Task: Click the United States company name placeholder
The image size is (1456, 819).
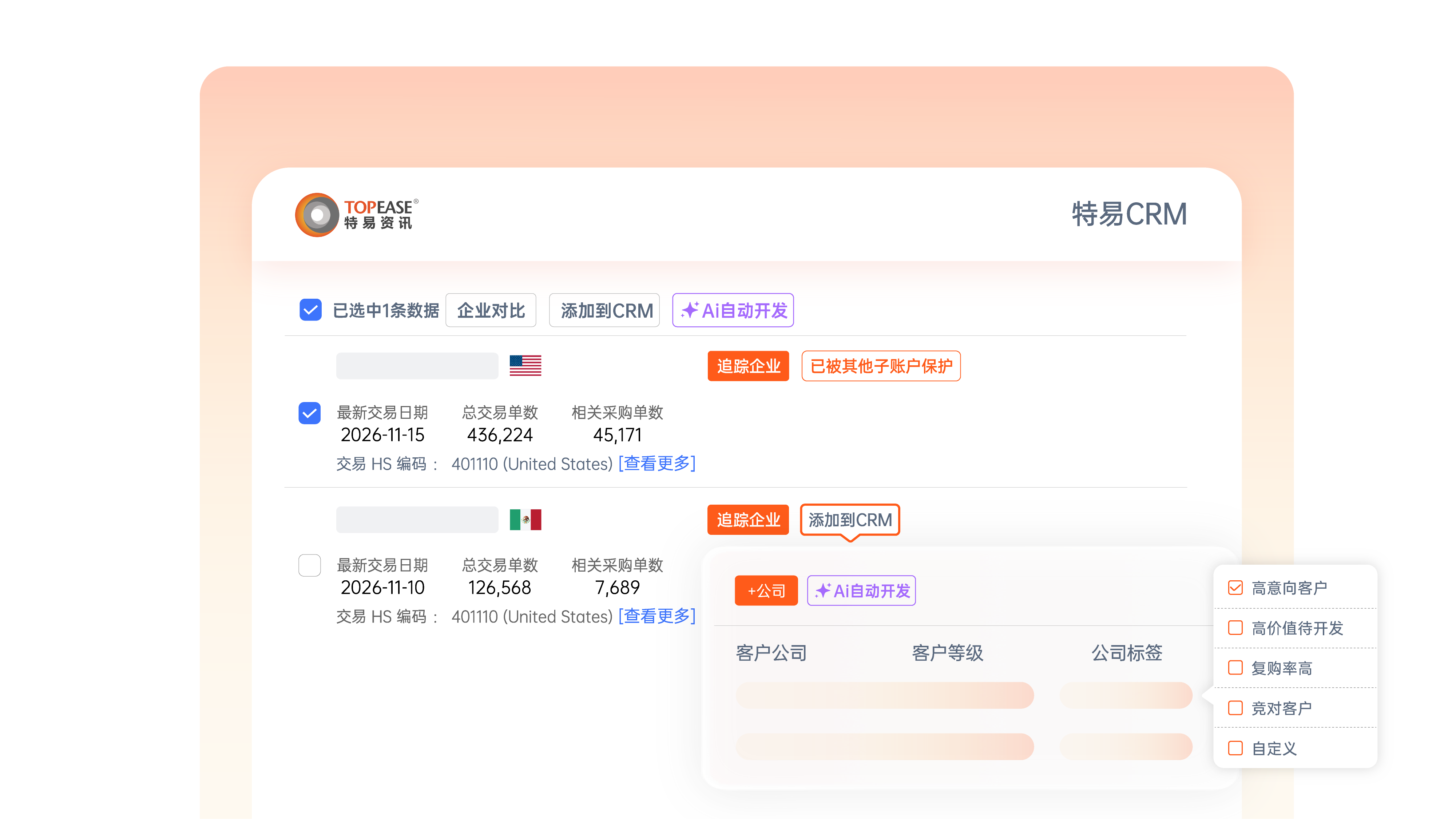Action: (x=417, y=366)
